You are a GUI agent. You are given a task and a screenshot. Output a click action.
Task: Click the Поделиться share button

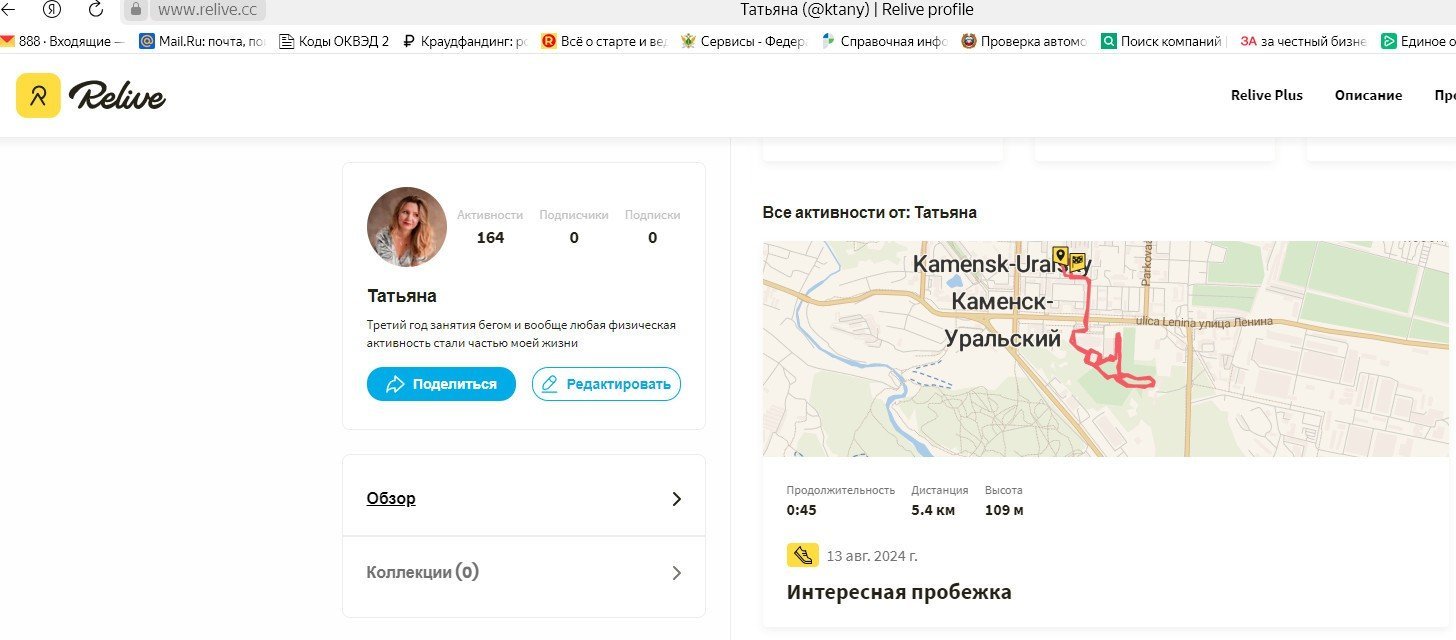tap(441, 384)
